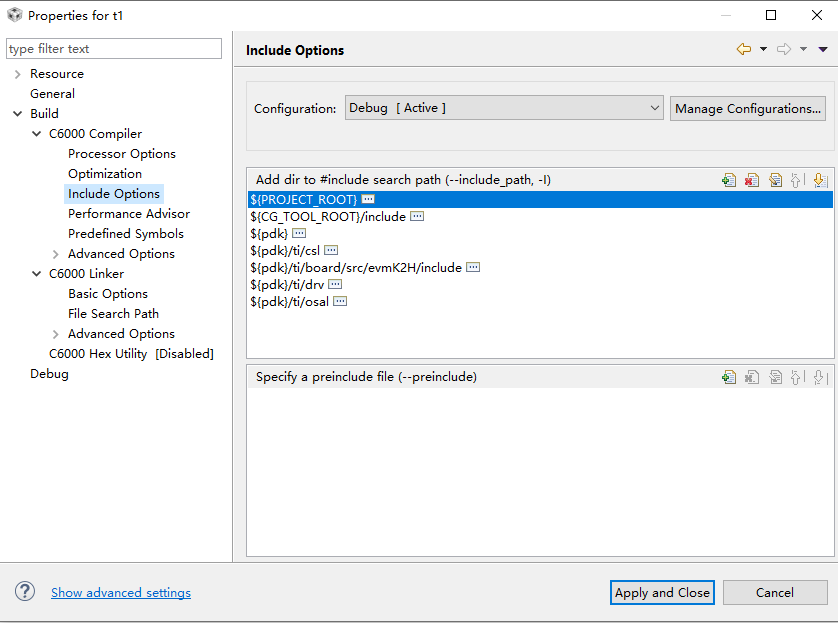The height and width of the screenshot is (623, 838).
Task: Click the type filter text field
Action: pyautogui.click(x=114, y=49)
